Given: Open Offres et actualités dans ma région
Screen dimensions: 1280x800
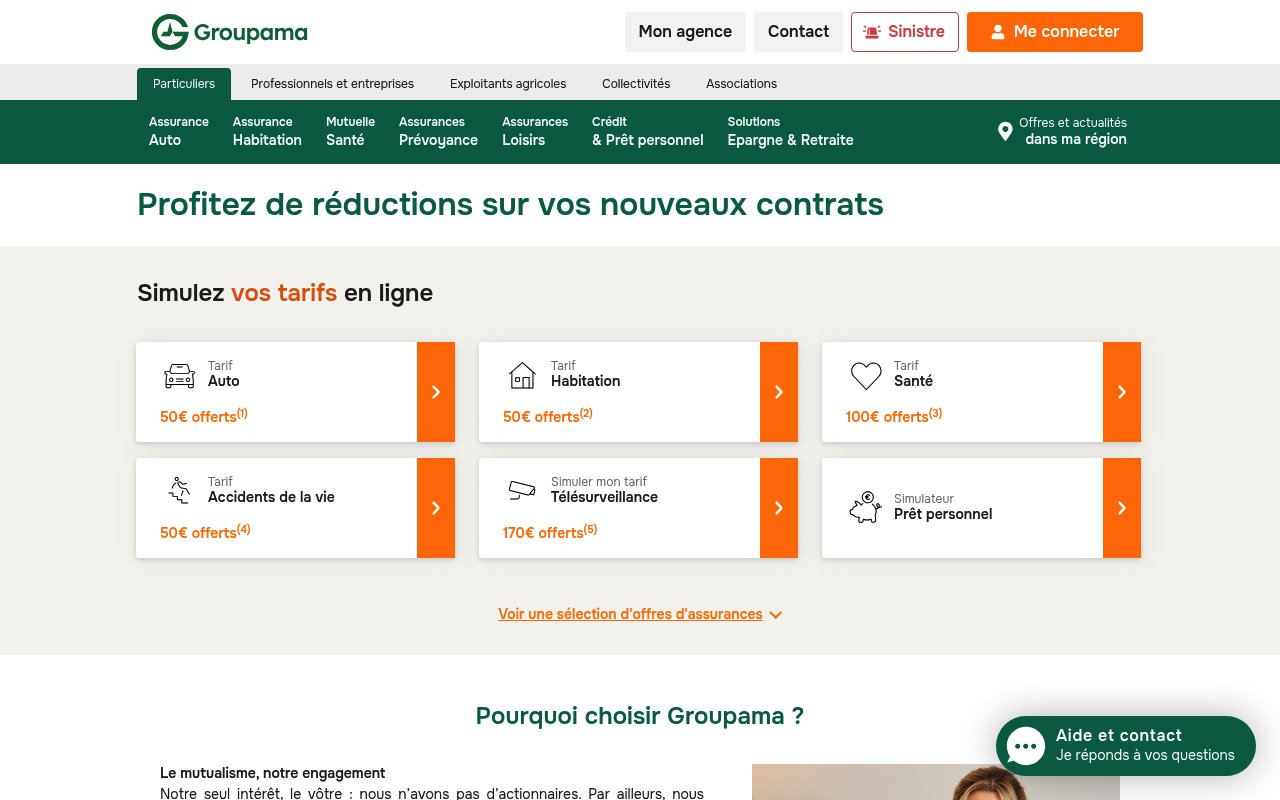Looking at the screenshot, I should click(1063, 131).
